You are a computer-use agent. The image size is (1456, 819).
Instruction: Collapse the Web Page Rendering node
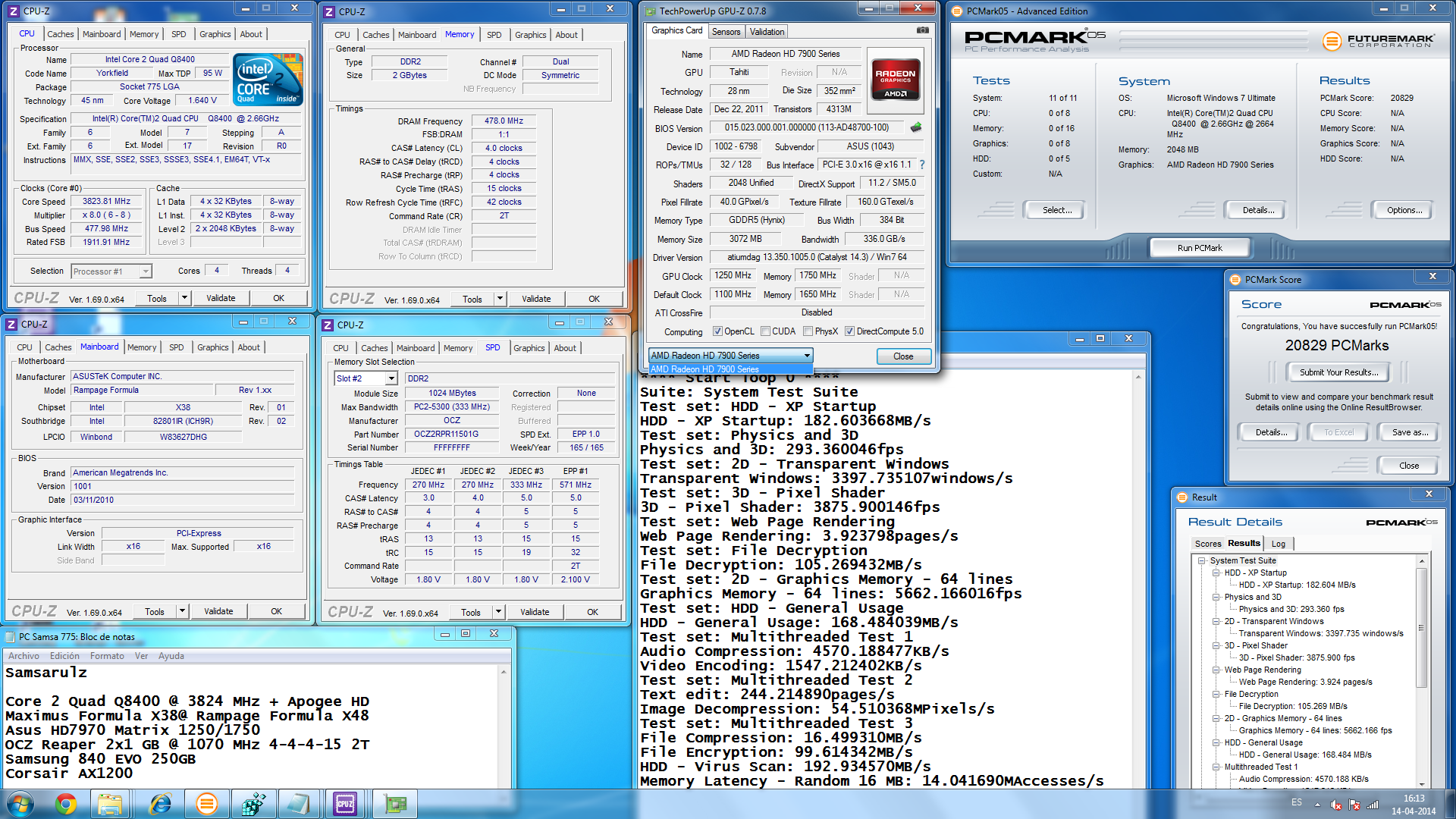(1216, 670)
